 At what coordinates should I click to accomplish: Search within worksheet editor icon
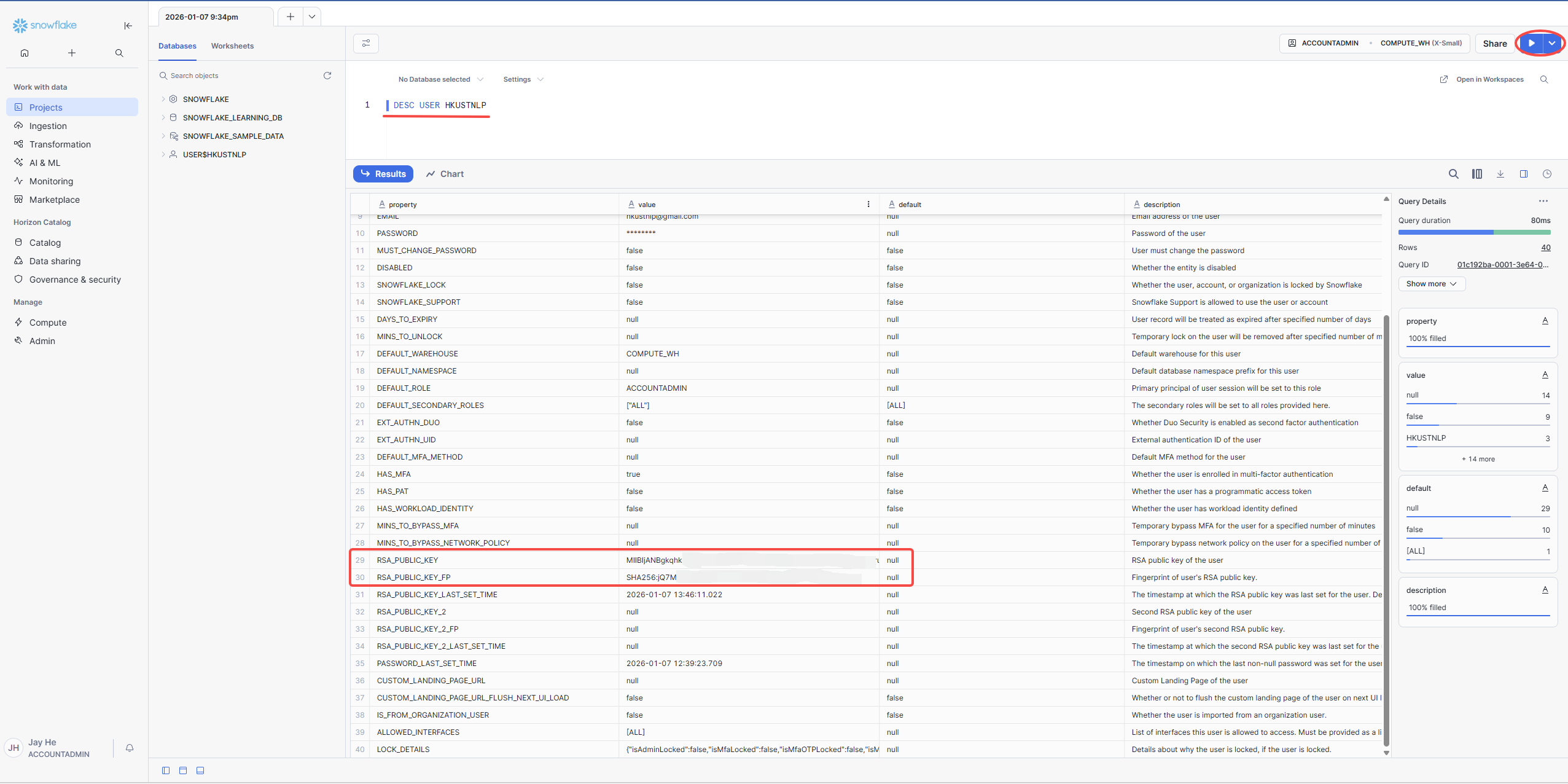1544,79
